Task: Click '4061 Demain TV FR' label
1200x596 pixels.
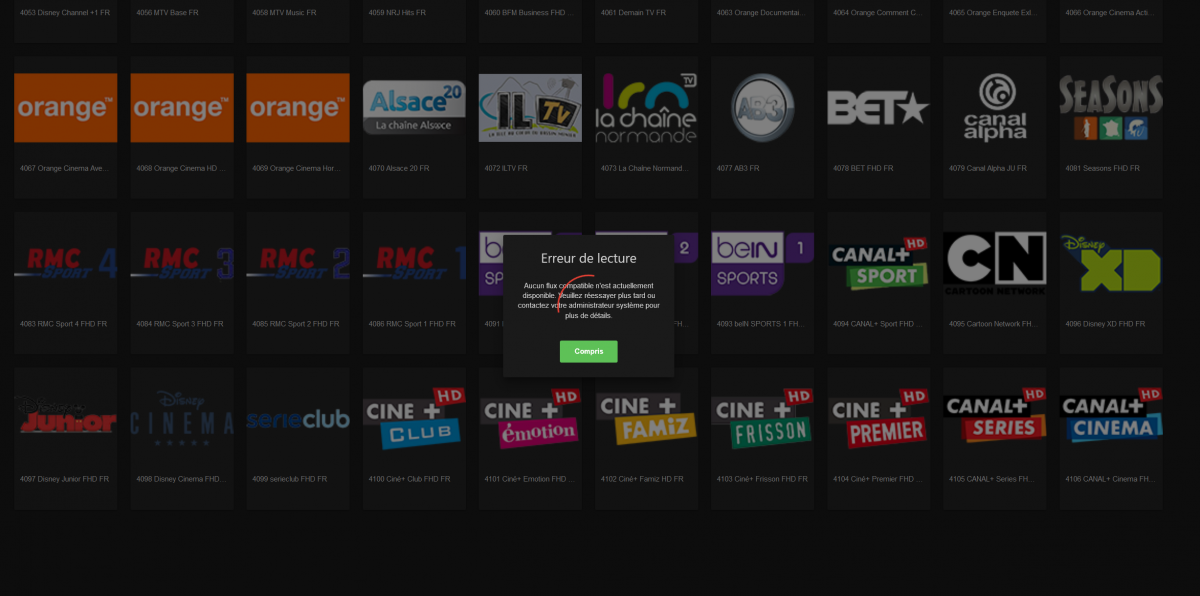Action: 635,12
